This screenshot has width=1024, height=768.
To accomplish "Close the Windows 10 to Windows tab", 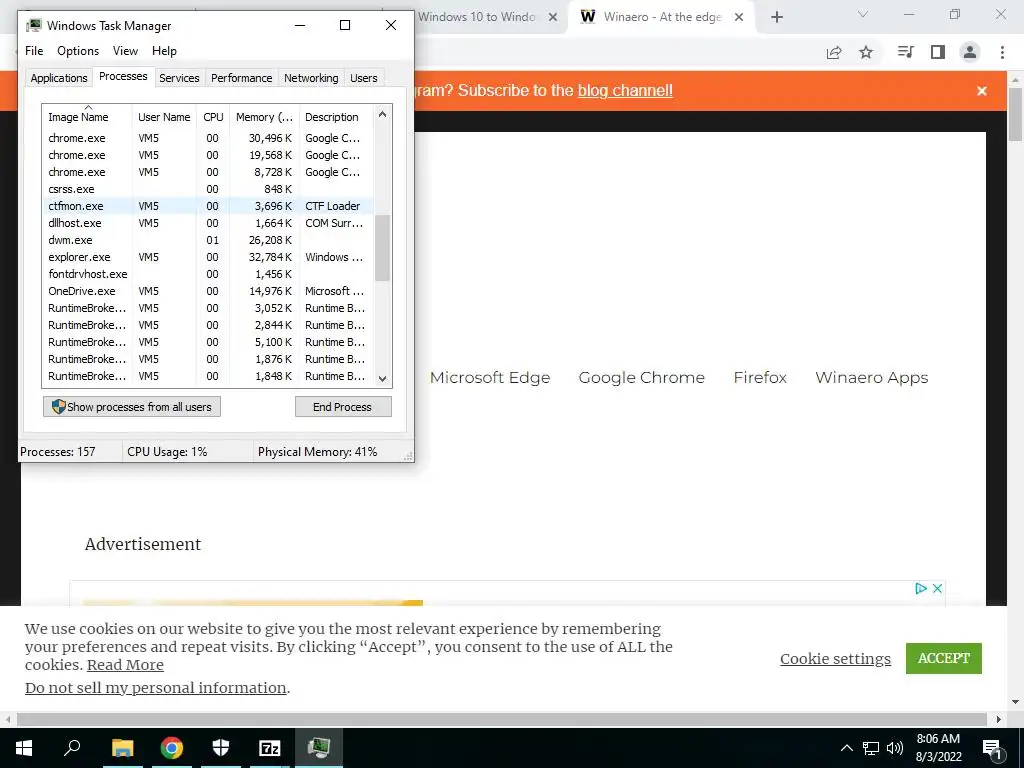I will [x=552, y=17].
